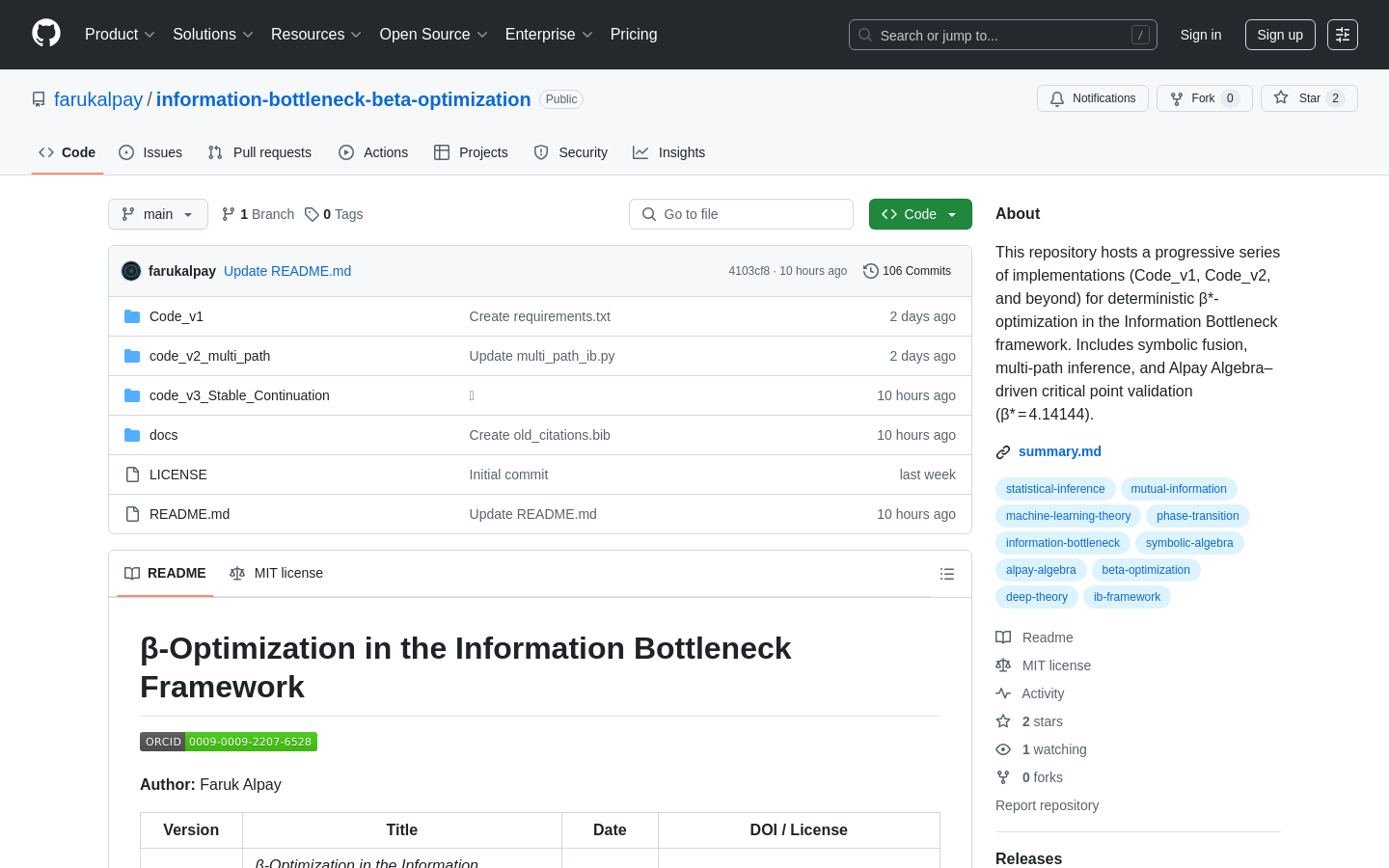Image resolution: width=1389 pixels, height=868 pixels.
Task: Open the code_v2_multi_path folder
Action: [x=209, y=356]
